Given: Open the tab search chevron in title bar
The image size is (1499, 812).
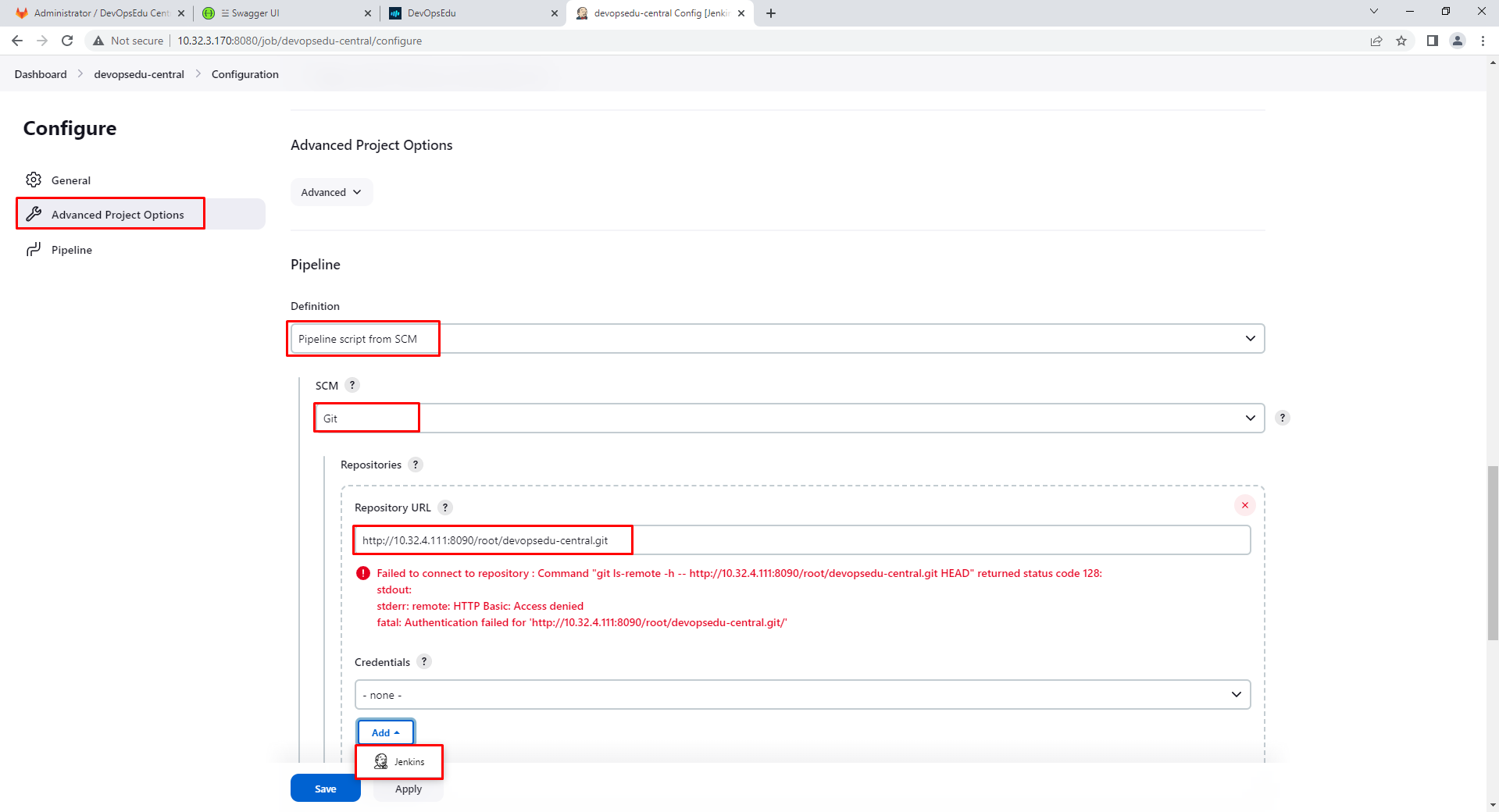Looking at the screenshot, I should [x=1374, y=12].
